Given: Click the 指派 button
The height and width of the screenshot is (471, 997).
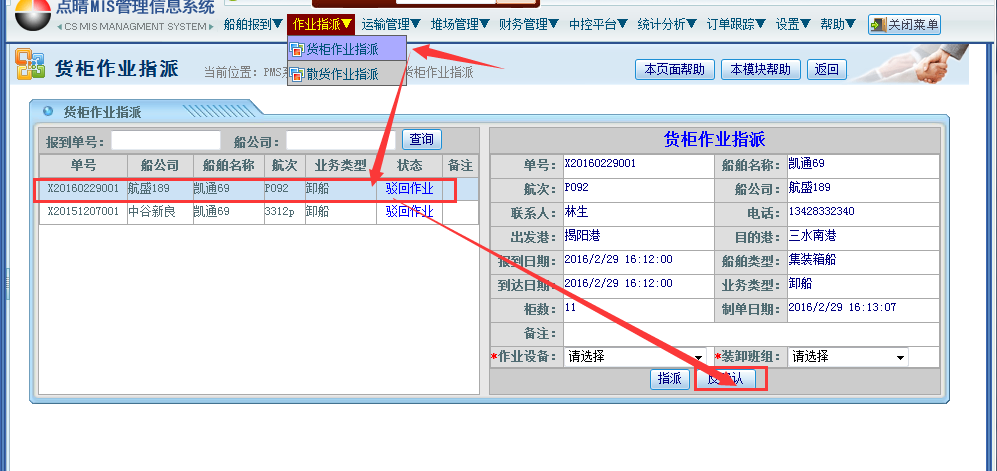Looking at the screenshot, I should pos(670,379).
